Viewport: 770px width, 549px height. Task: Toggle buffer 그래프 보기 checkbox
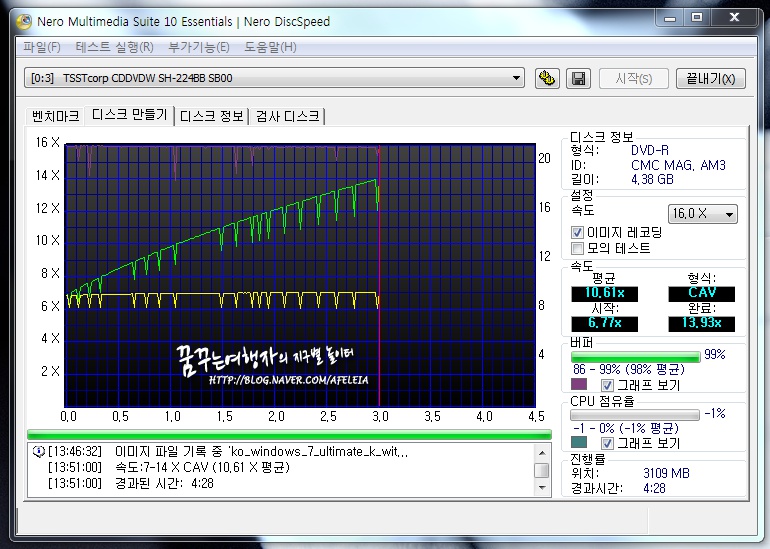click(607, 385)
